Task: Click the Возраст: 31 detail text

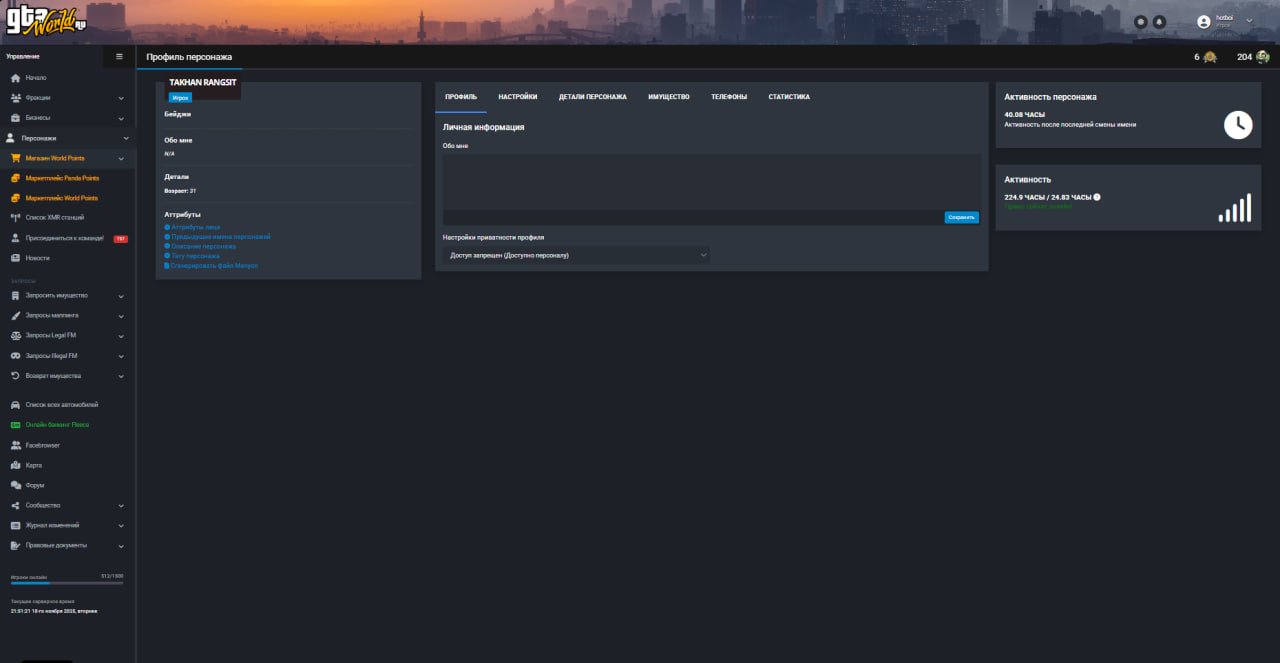Action: (x=180, y=190)
